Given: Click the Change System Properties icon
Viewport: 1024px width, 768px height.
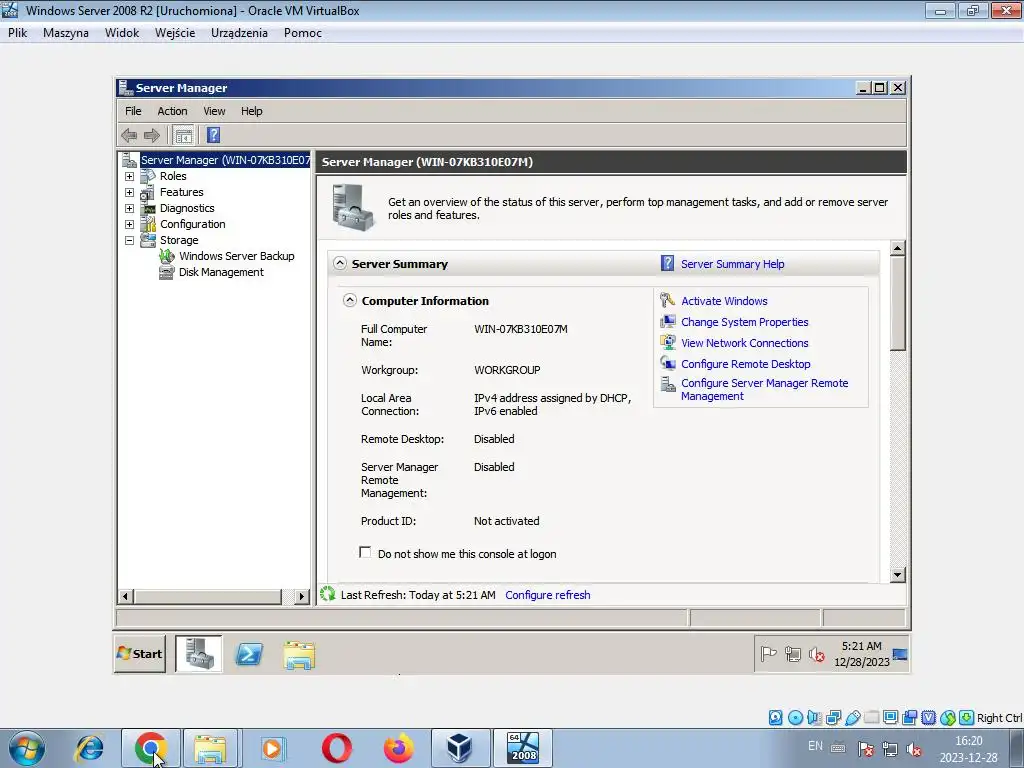Looking at the screenshot, I should [x=667, y=321].
